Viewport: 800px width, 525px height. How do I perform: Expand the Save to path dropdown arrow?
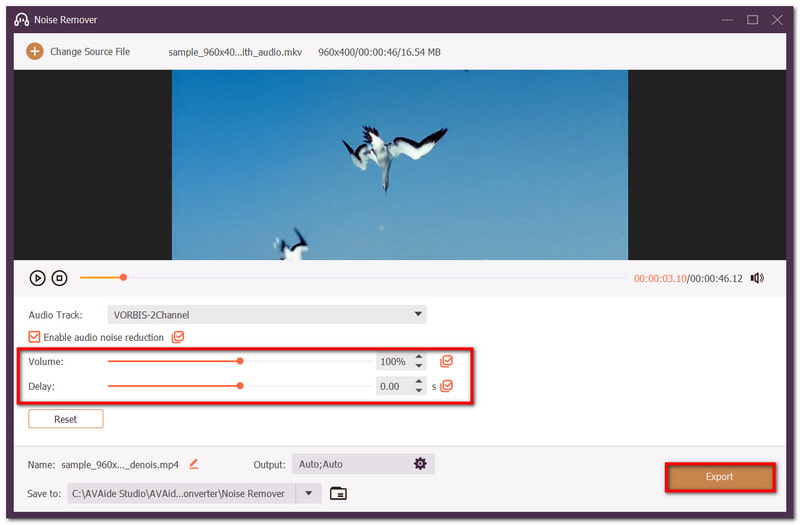pos(309,493)
